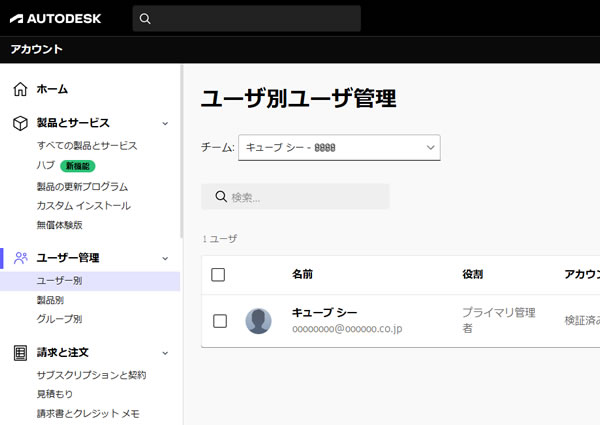Open カスタム インストール
600x425 pixels.
(84, 205)
